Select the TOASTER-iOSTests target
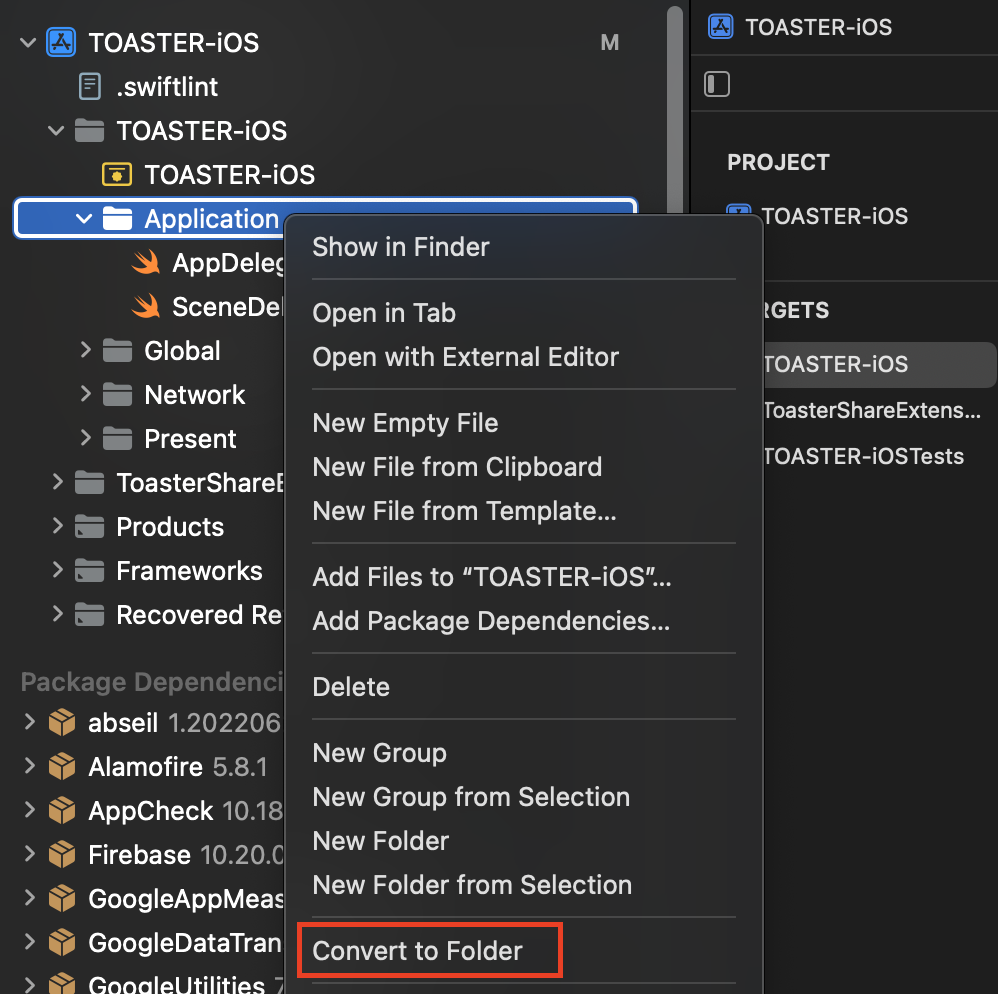The height and width of the screenshot is (994, 998). (x=864, y=456)
